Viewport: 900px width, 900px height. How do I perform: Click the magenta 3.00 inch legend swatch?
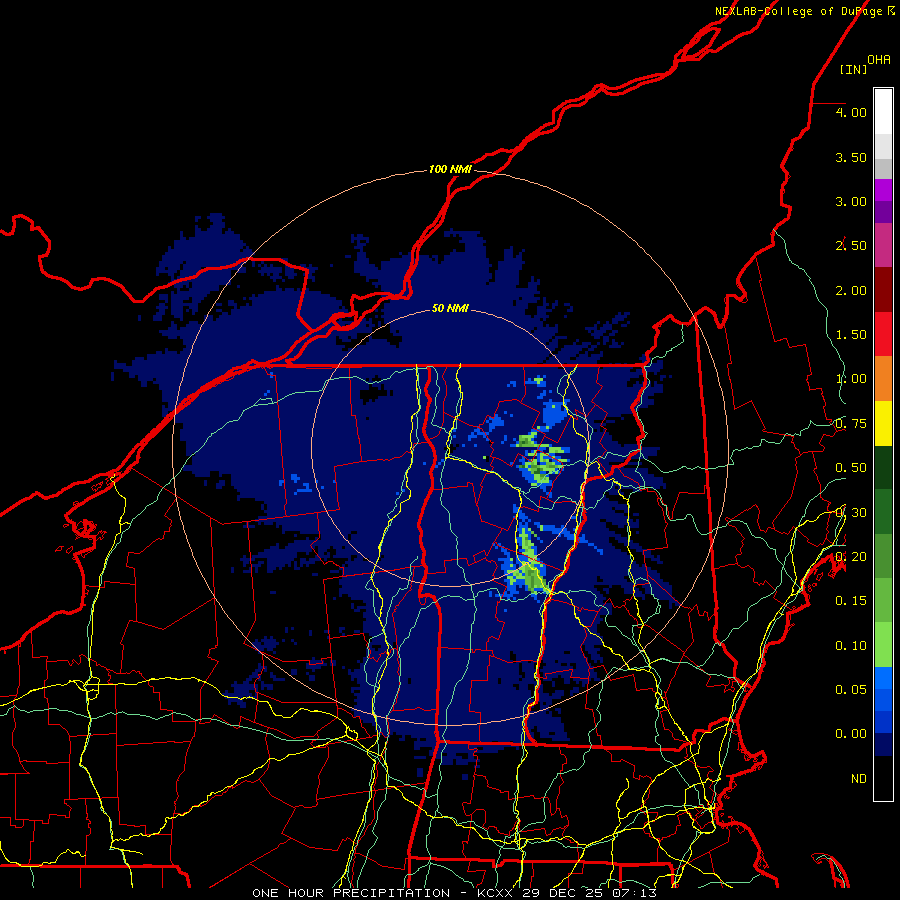point(883,190)
